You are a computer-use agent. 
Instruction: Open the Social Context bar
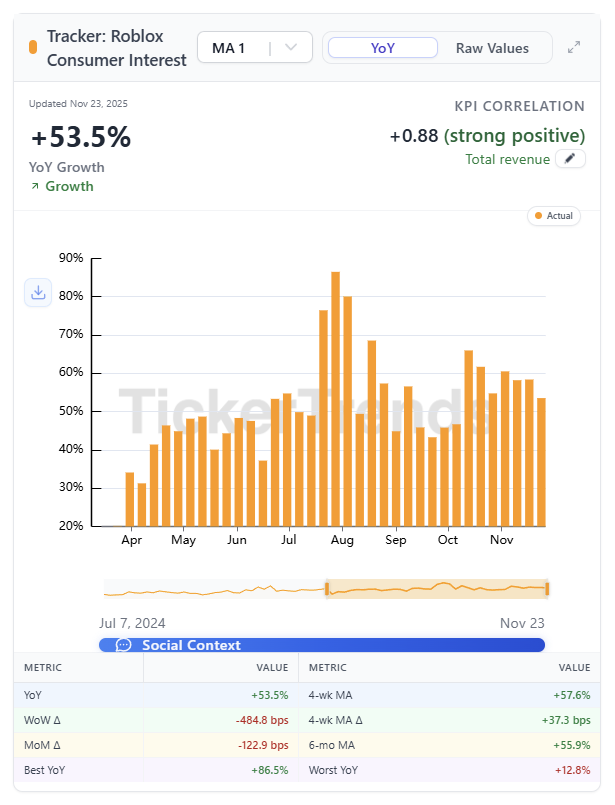pos(322,645)
